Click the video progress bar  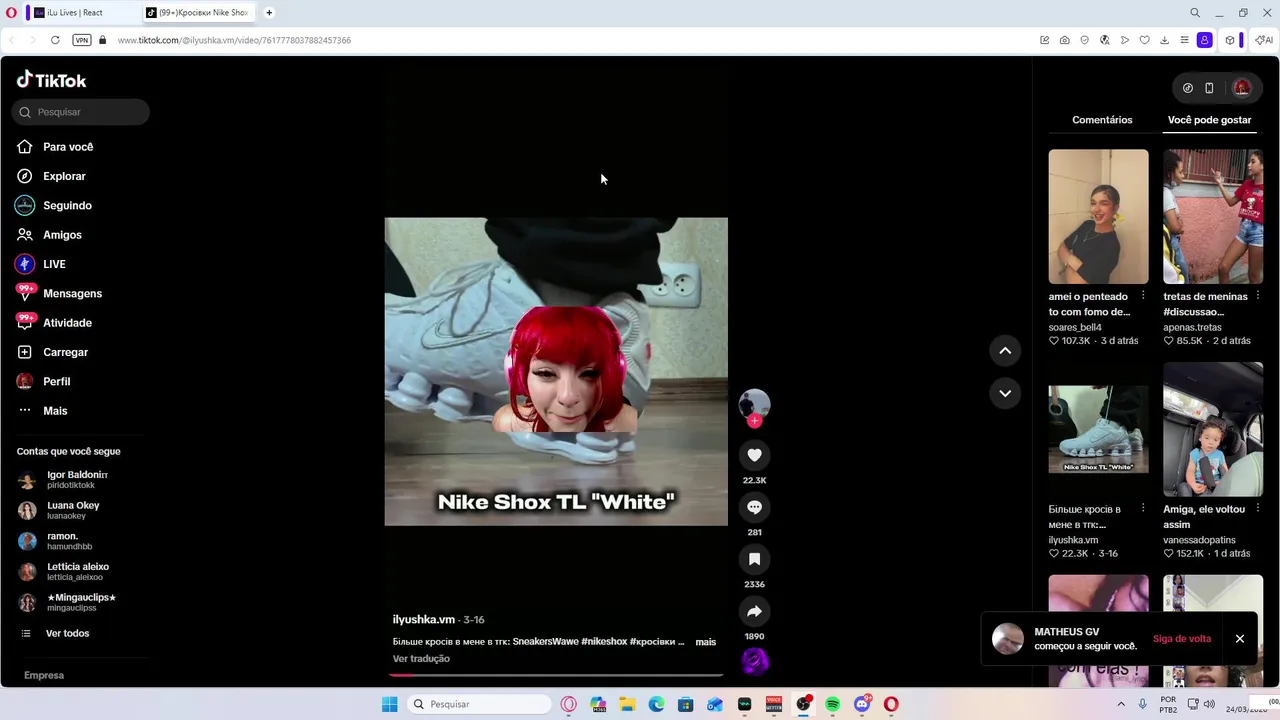[x=556, y=675]
